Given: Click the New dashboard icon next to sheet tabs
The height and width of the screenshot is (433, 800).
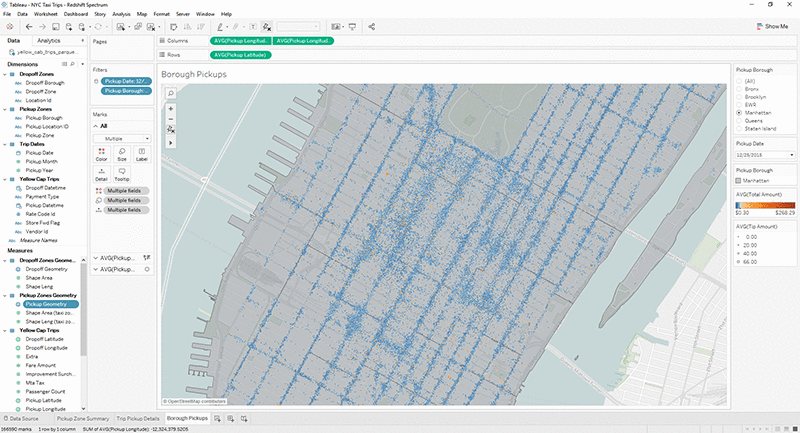Looking at the screenshot, I should [x=231, y=418].
